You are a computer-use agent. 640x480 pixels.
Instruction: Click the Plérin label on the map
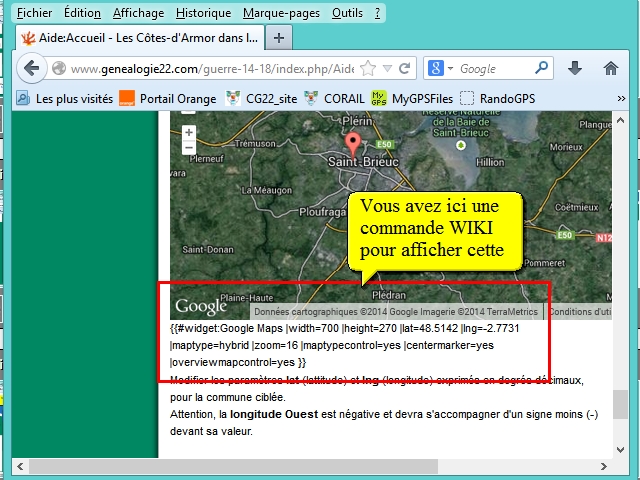pos(358,121)
